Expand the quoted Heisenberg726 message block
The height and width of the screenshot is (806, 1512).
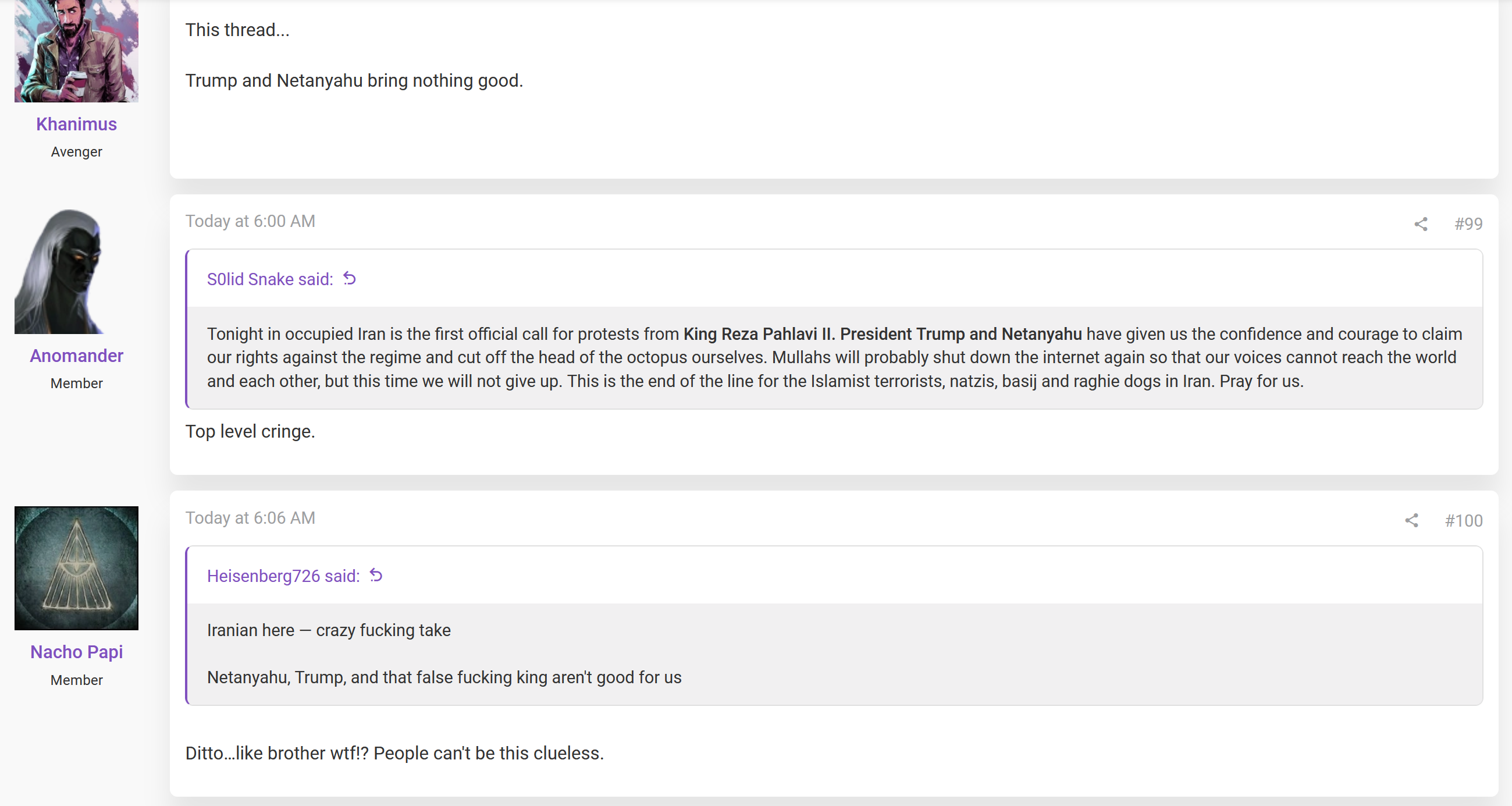pyautogui.click(x=834, y=654)
